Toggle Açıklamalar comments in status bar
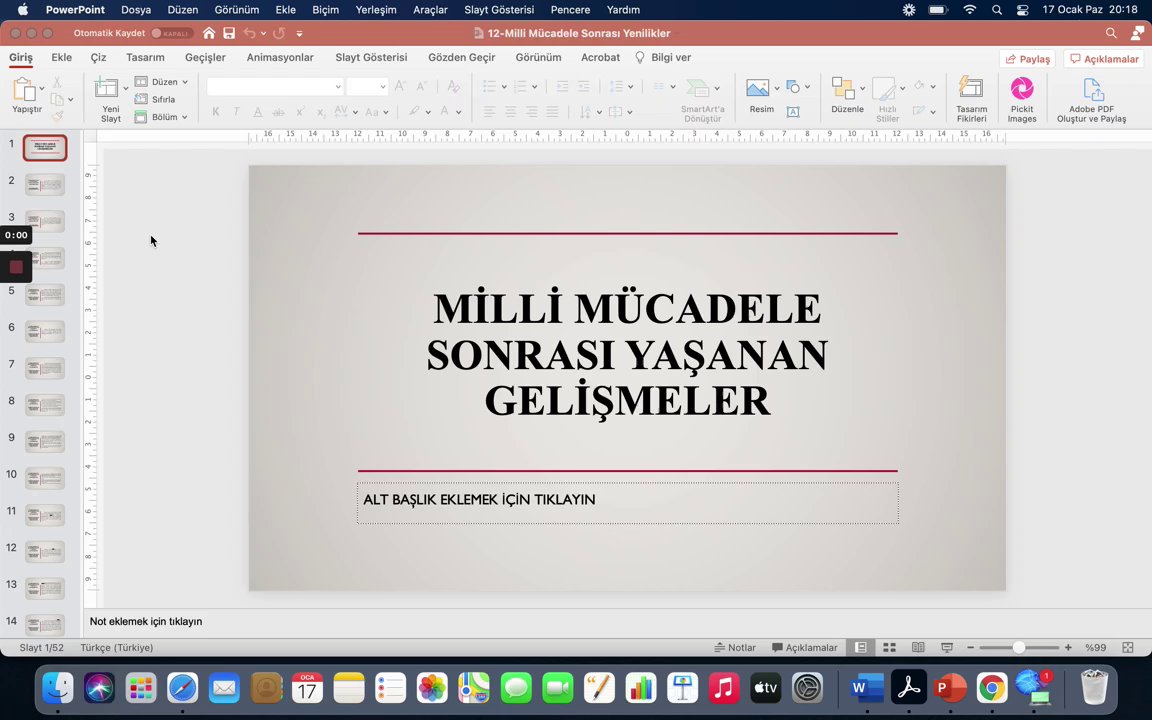 (x=804, y=647)
